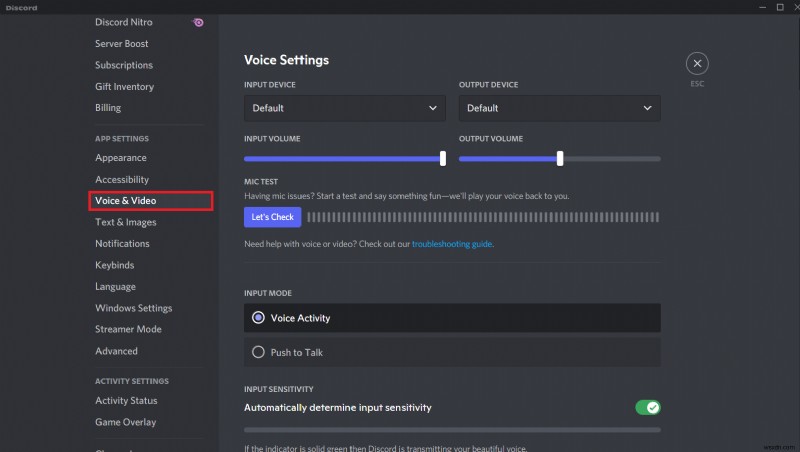Image resolution: width=800 pixels, height=452 pixels.
Task: Open the Game Overlay settings
Action: (x=126, y=422)
